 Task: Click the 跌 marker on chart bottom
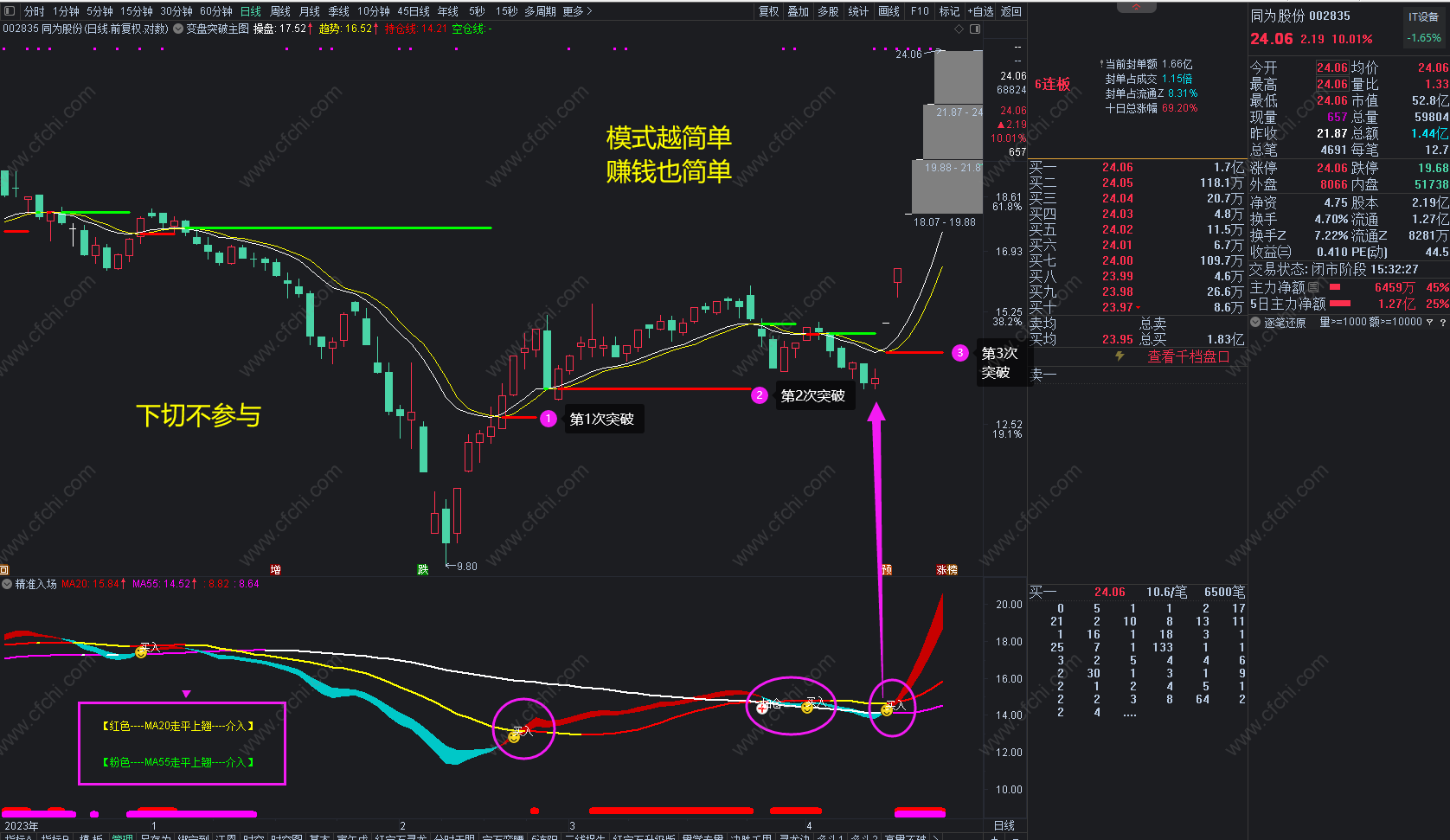pos(422,569)
